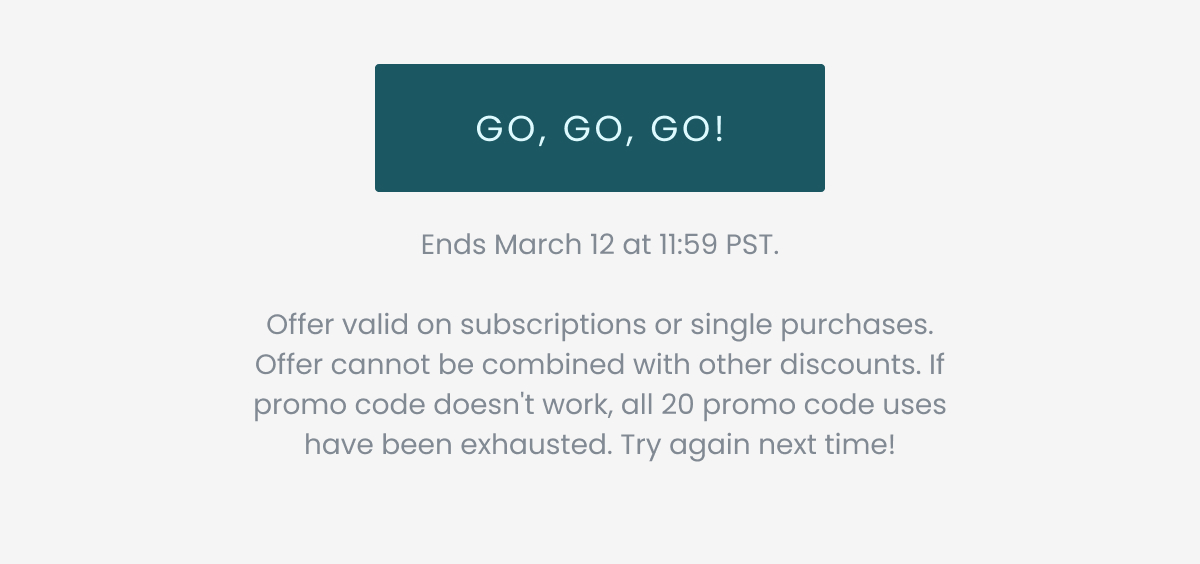This screenshot has height=564, width=1200.
Task: Click the word 'exhausted' in the last line
Action: coord(544,444)
